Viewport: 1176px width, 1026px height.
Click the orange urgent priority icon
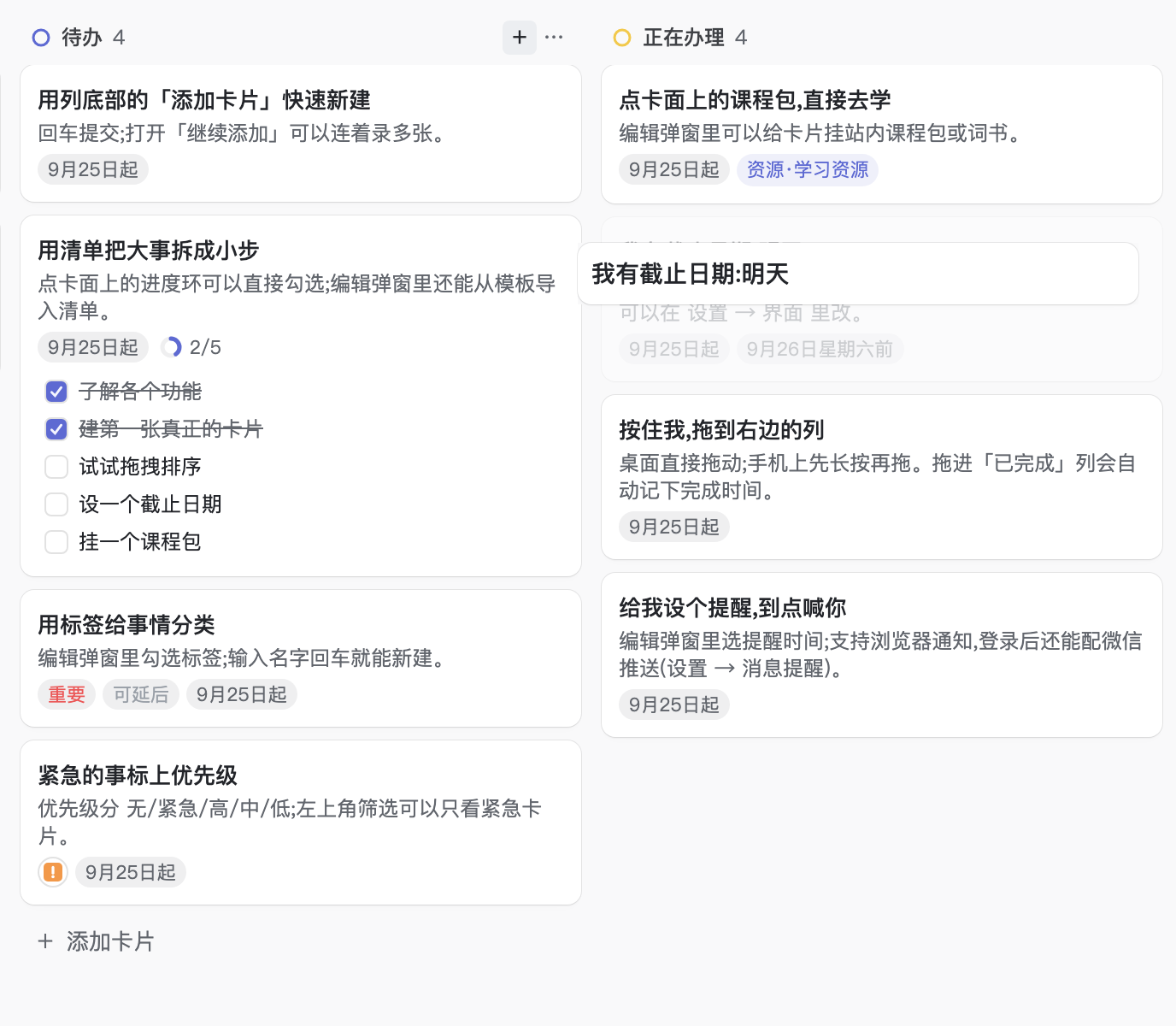(x=53, y=872)
